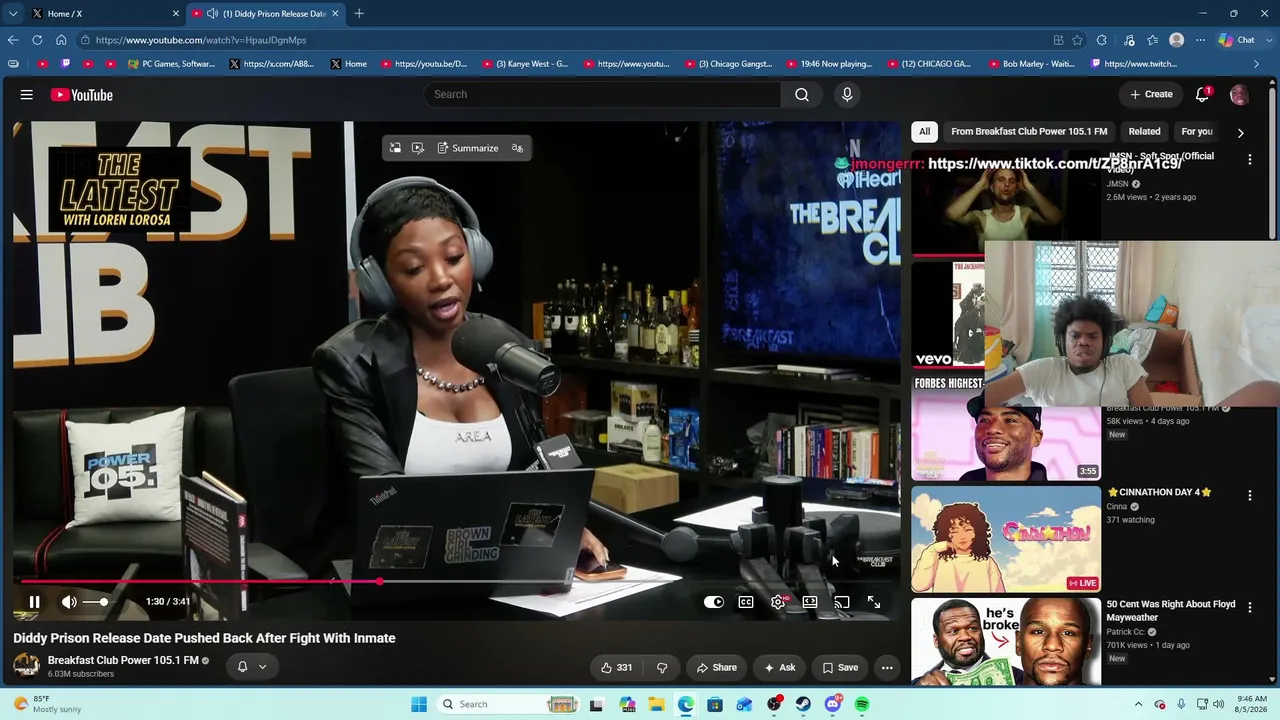Open the YouTube guide hamburger menu

coord(27,95)
